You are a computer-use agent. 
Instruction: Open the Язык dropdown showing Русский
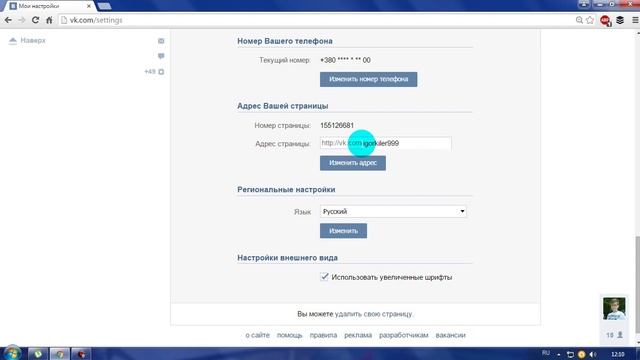point(393,211)
